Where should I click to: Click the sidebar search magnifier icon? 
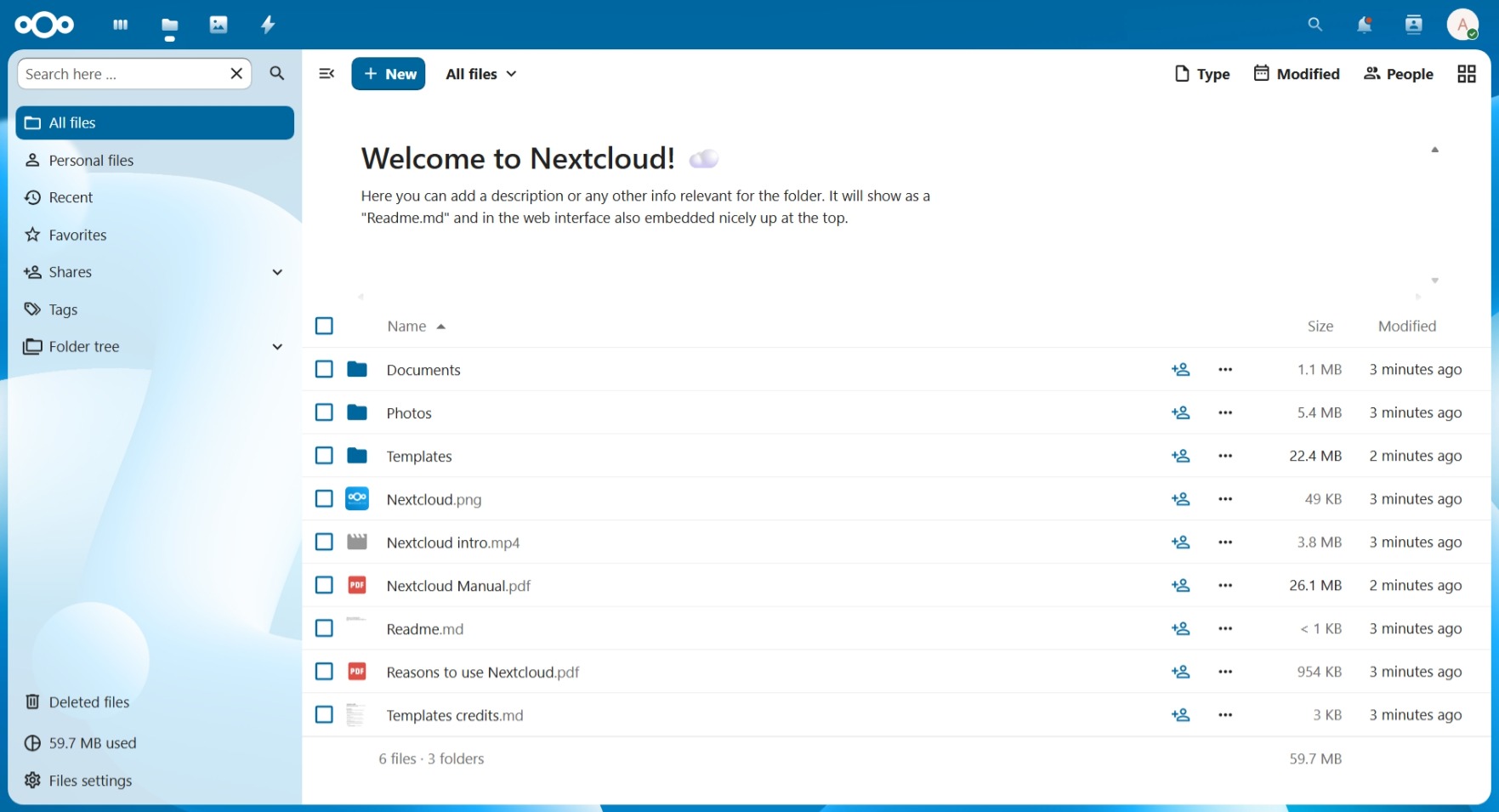coord(277,74)
